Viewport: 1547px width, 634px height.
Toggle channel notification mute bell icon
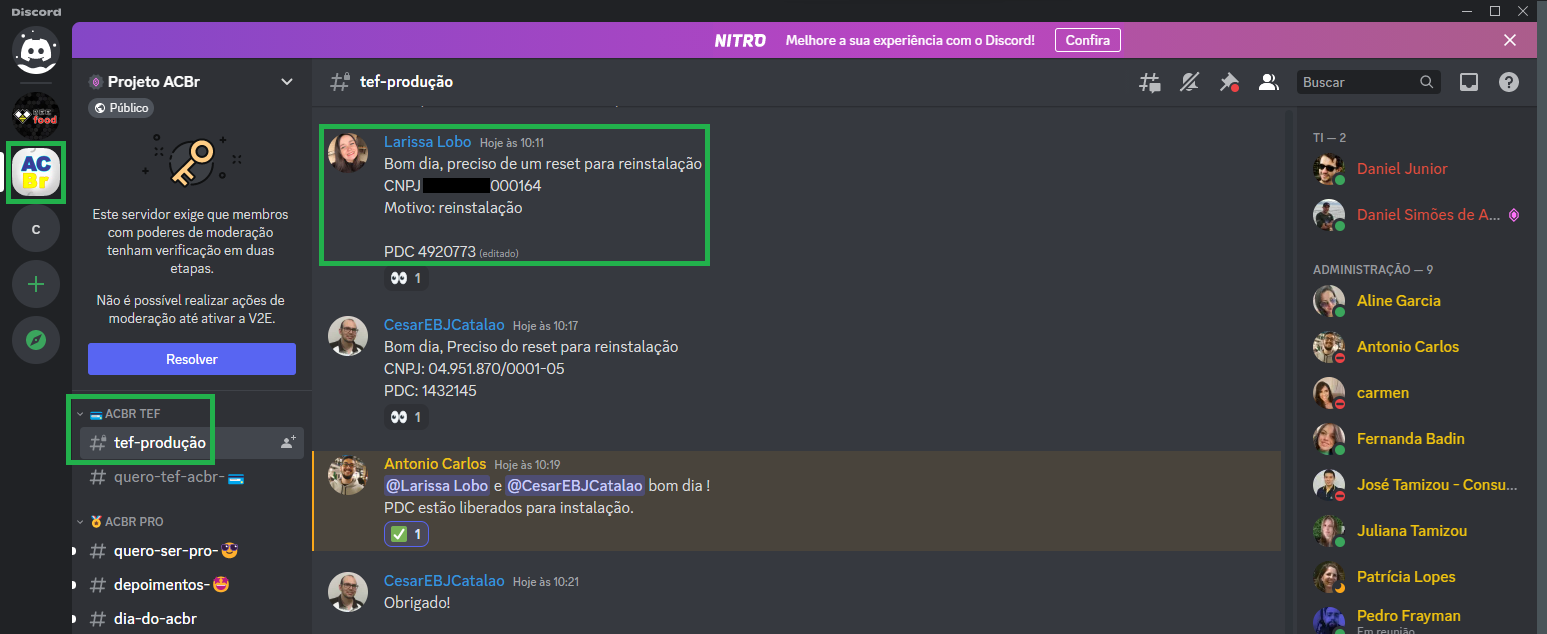coord(1189,82)
